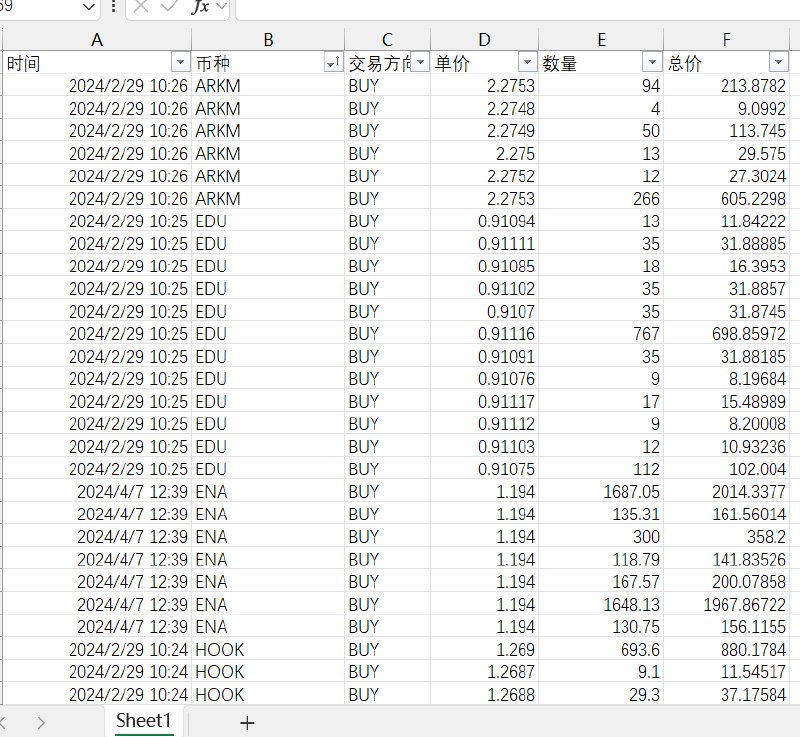Screen dimensions: 800x737
Task: Click the formula bar vertical dots handle
Action: [113, 7]
